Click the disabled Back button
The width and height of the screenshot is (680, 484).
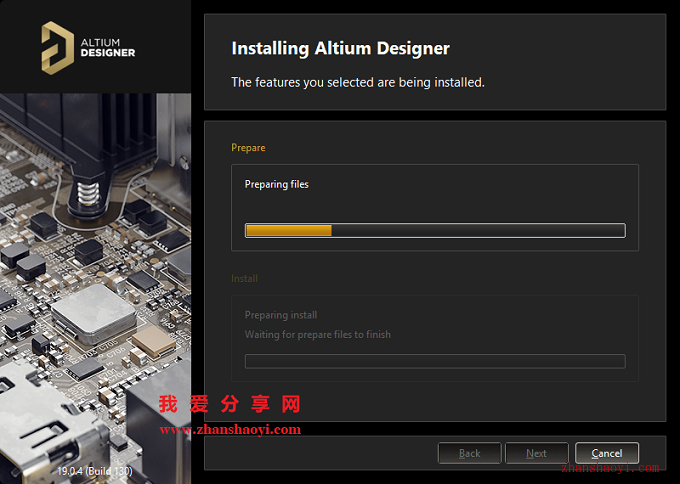click(470, 453)
